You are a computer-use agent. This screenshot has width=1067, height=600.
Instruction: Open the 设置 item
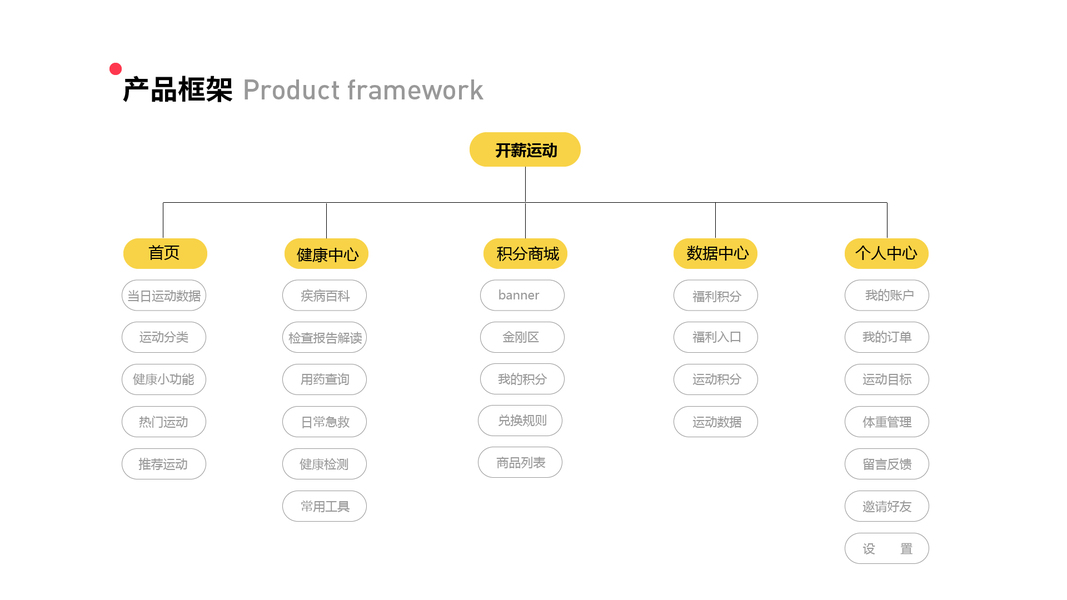(887, 549)
